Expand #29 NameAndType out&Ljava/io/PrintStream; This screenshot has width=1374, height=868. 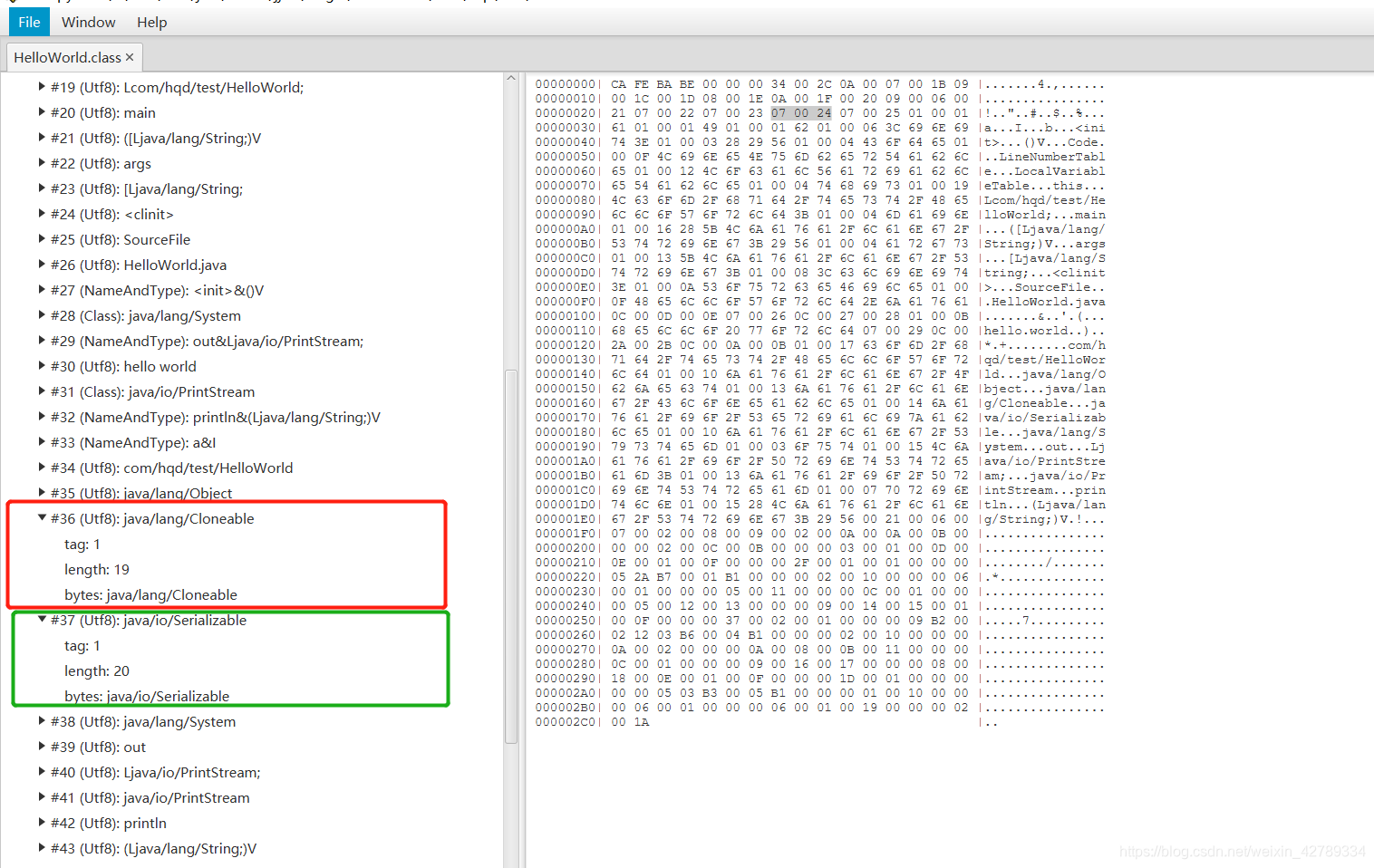(42, 341)
